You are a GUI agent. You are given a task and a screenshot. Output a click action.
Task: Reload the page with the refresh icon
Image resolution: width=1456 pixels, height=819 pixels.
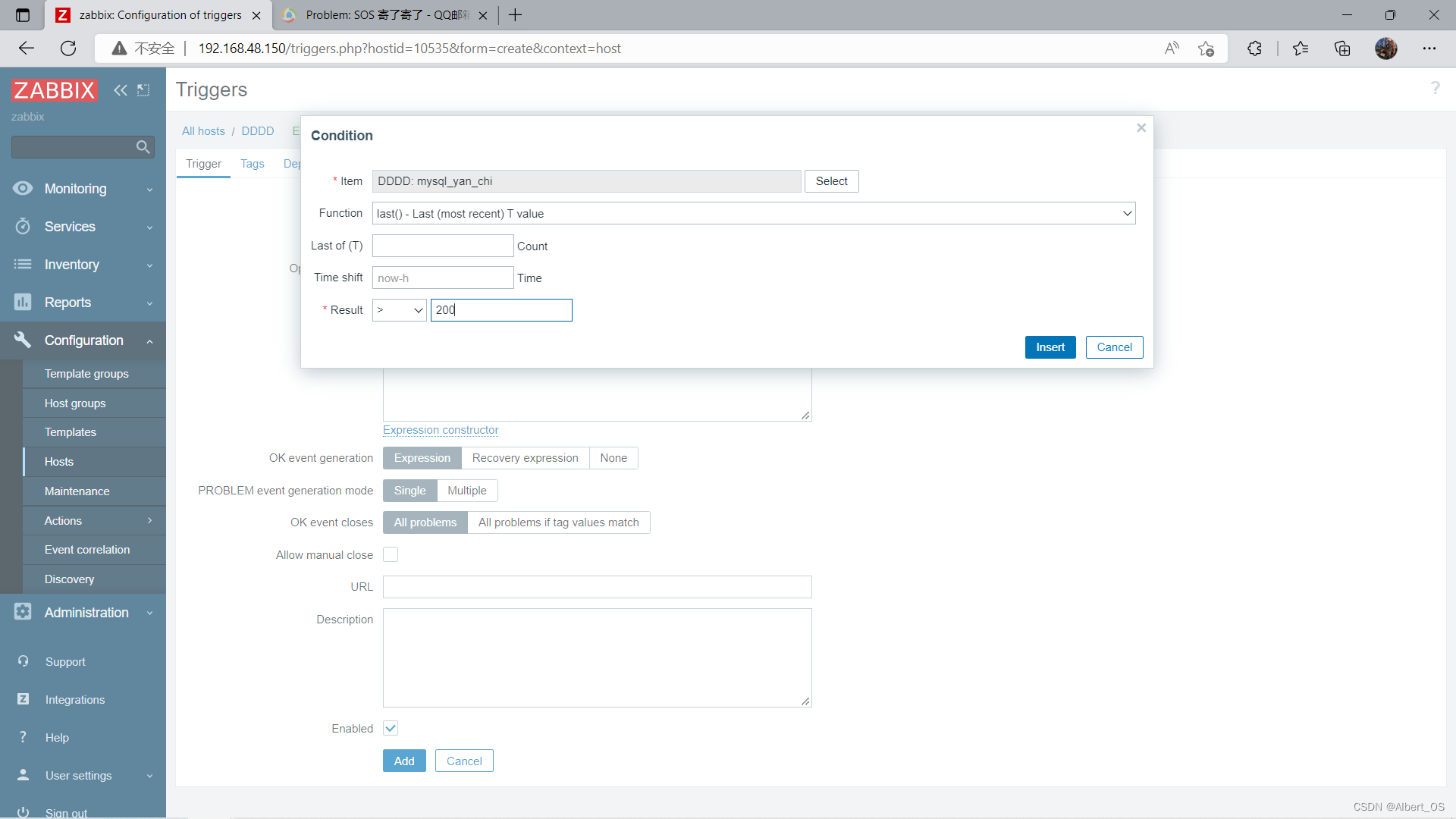coord(68,49)
